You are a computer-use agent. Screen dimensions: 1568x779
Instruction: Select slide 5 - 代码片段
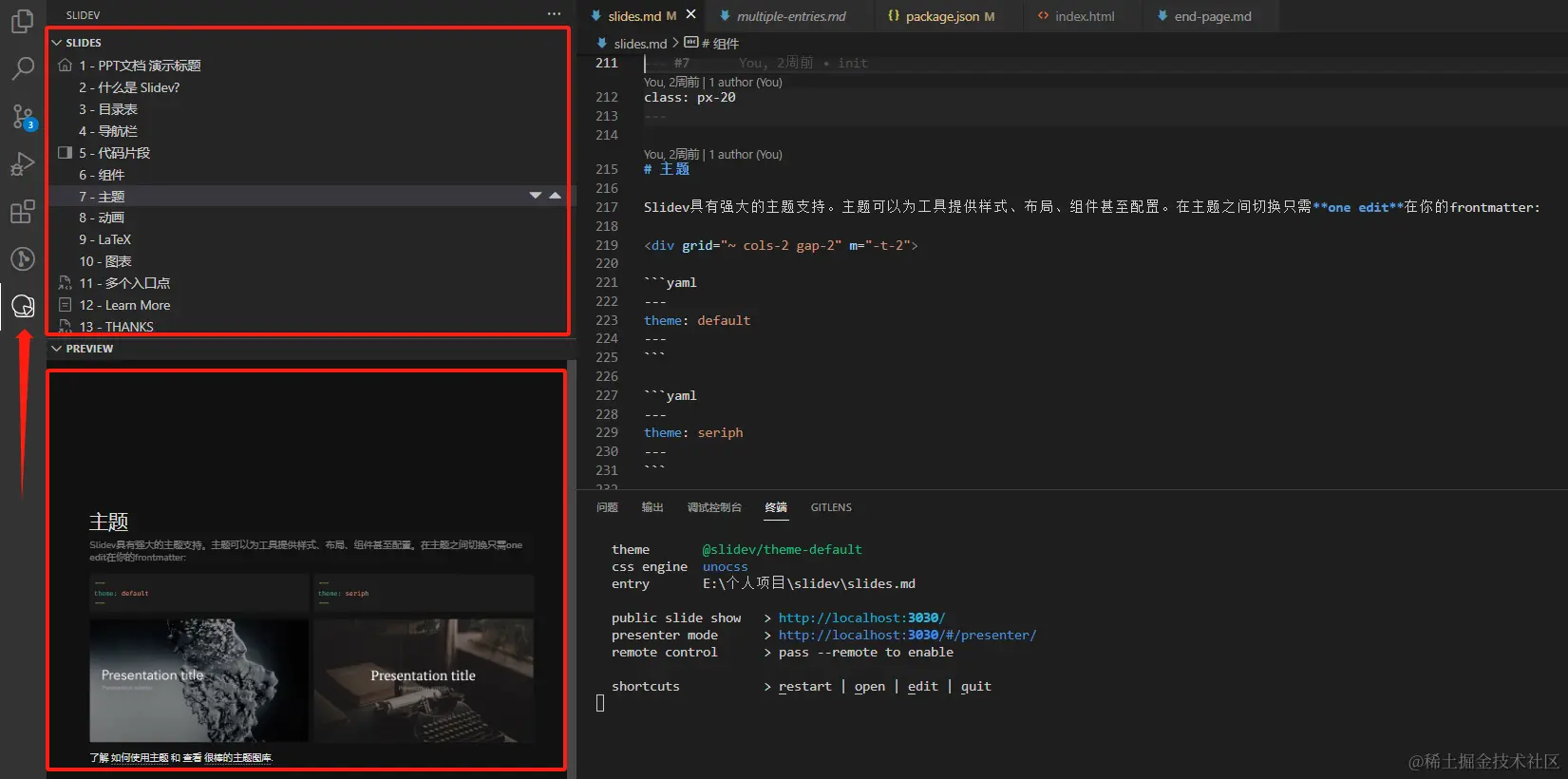114,153
